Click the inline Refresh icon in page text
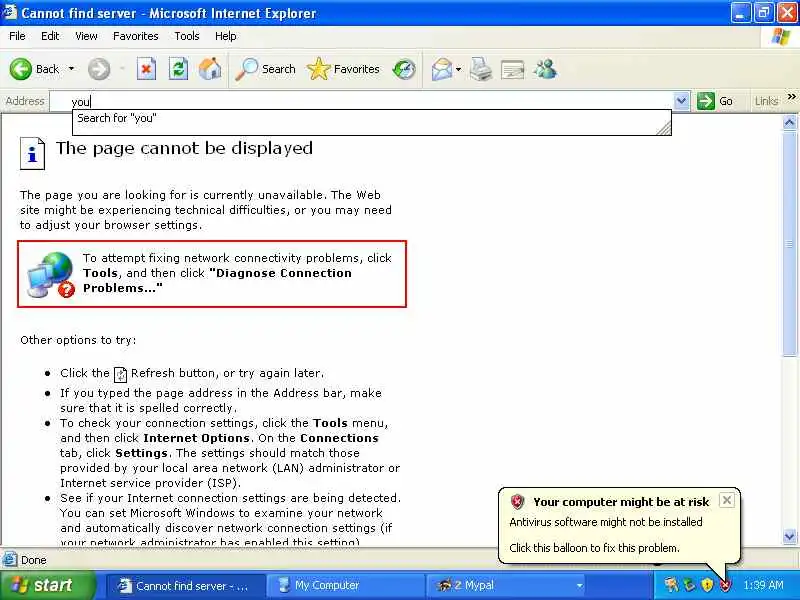The width and height of the screenshot is (800, 600). (x=120, y=374)
